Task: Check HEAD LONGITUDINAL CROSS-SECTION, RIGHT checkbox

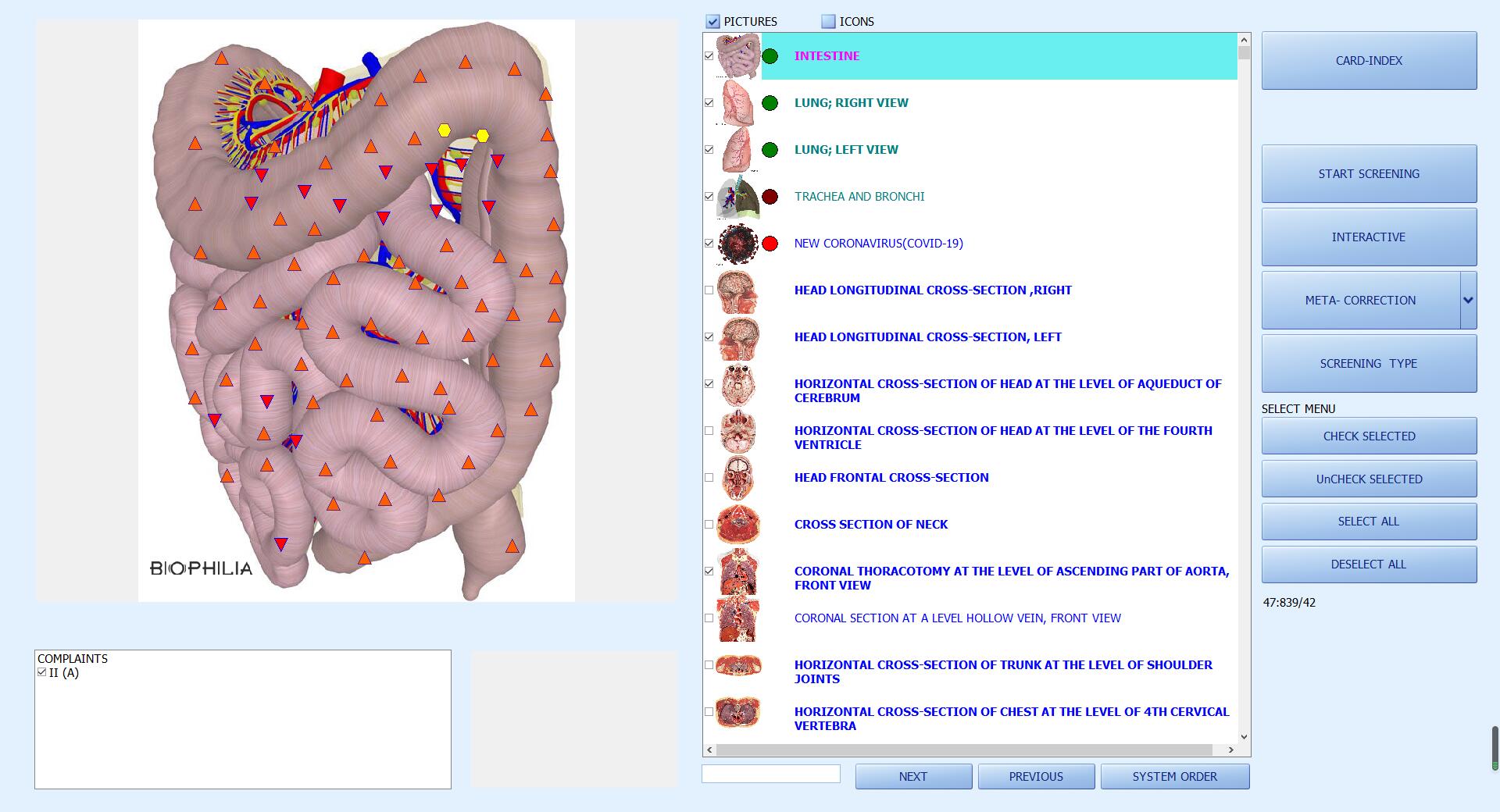Action: [x=709, y=290]
